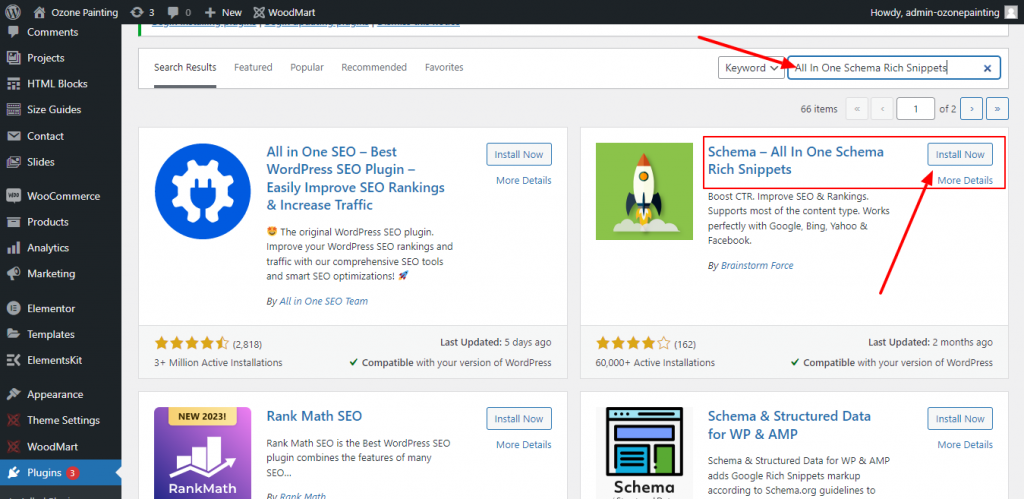Open Theme Settings in the sidebar

[61, 421]
